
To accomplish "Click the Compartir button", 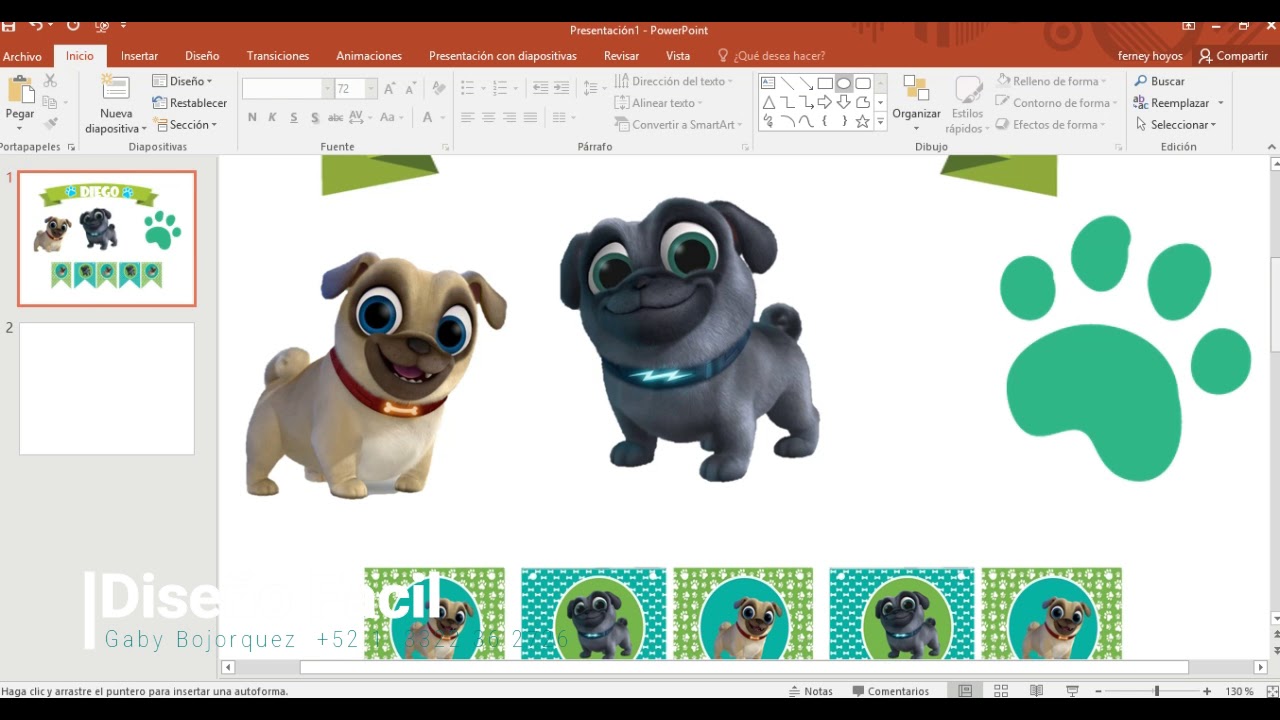I will (1233, 56).
